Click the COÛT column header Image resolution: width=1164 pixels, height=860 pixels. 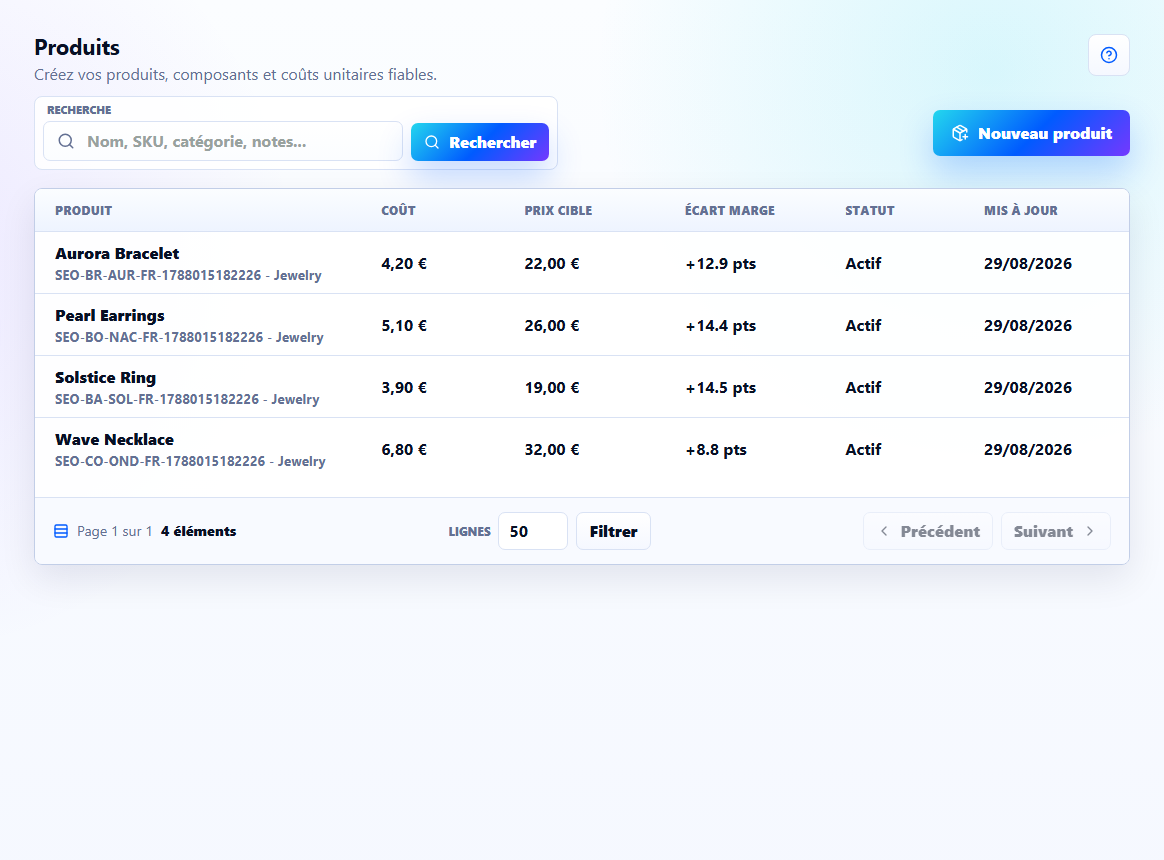[399, 211]
